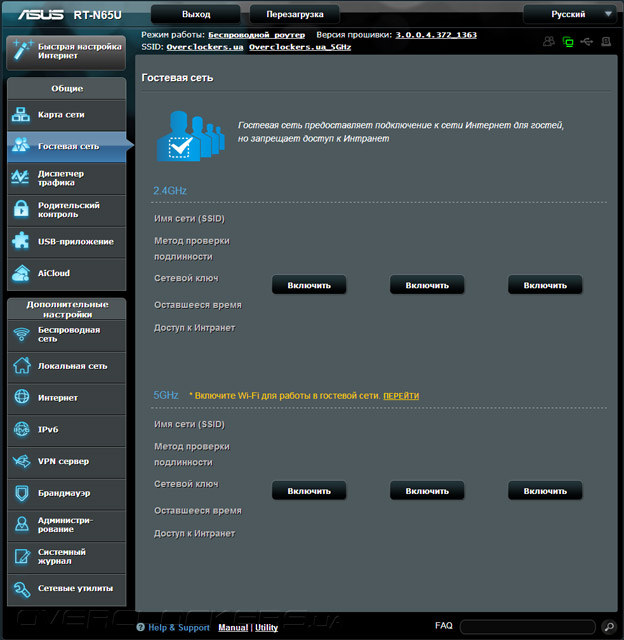Click the Карта сети network map icon
Image resolution: width=624 pixels, height=640 pixels.
coord(21,115)
